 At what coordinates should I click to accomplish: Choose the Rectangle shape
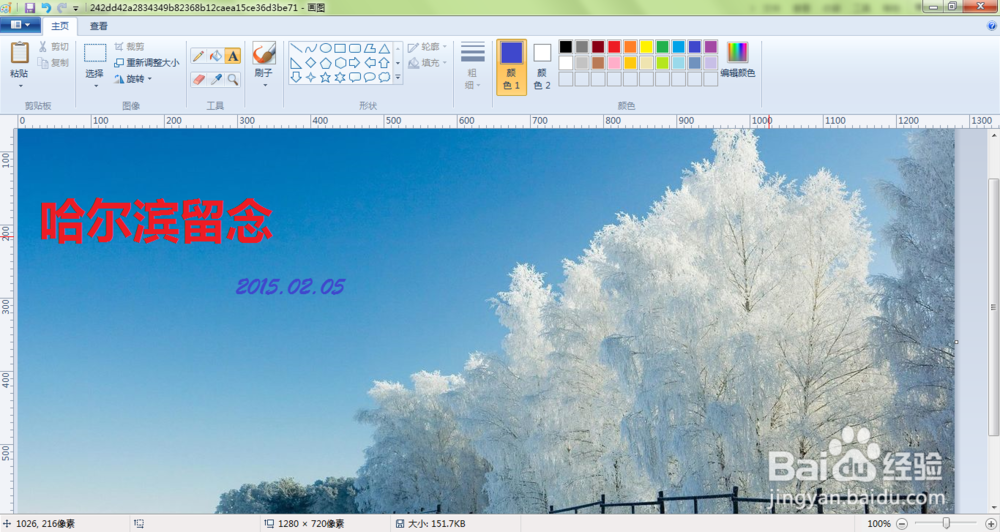pos(340,48)
